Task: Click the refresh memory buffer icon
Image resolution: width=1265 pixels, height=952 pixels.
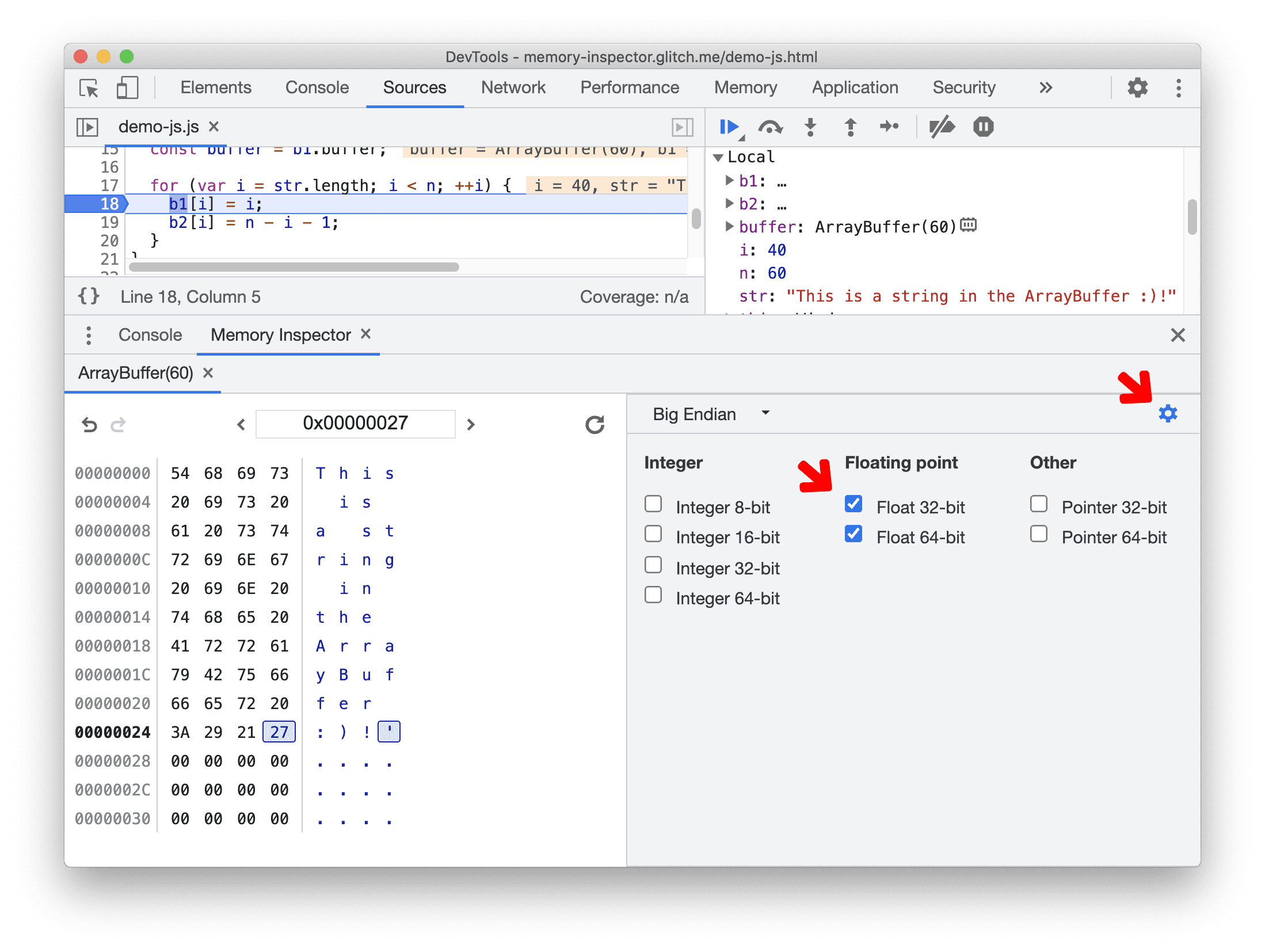Action: click(x=595, y=422)
